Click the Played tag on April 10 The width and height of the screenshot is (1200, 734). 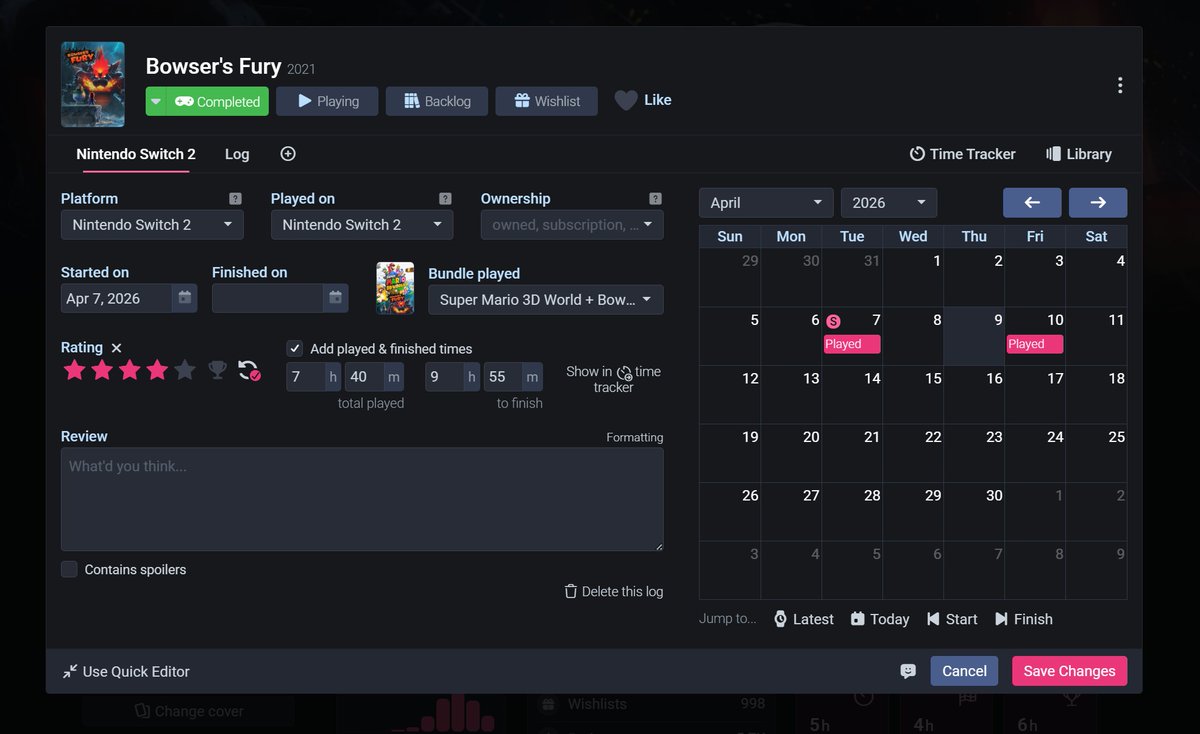coord(1035,344)
